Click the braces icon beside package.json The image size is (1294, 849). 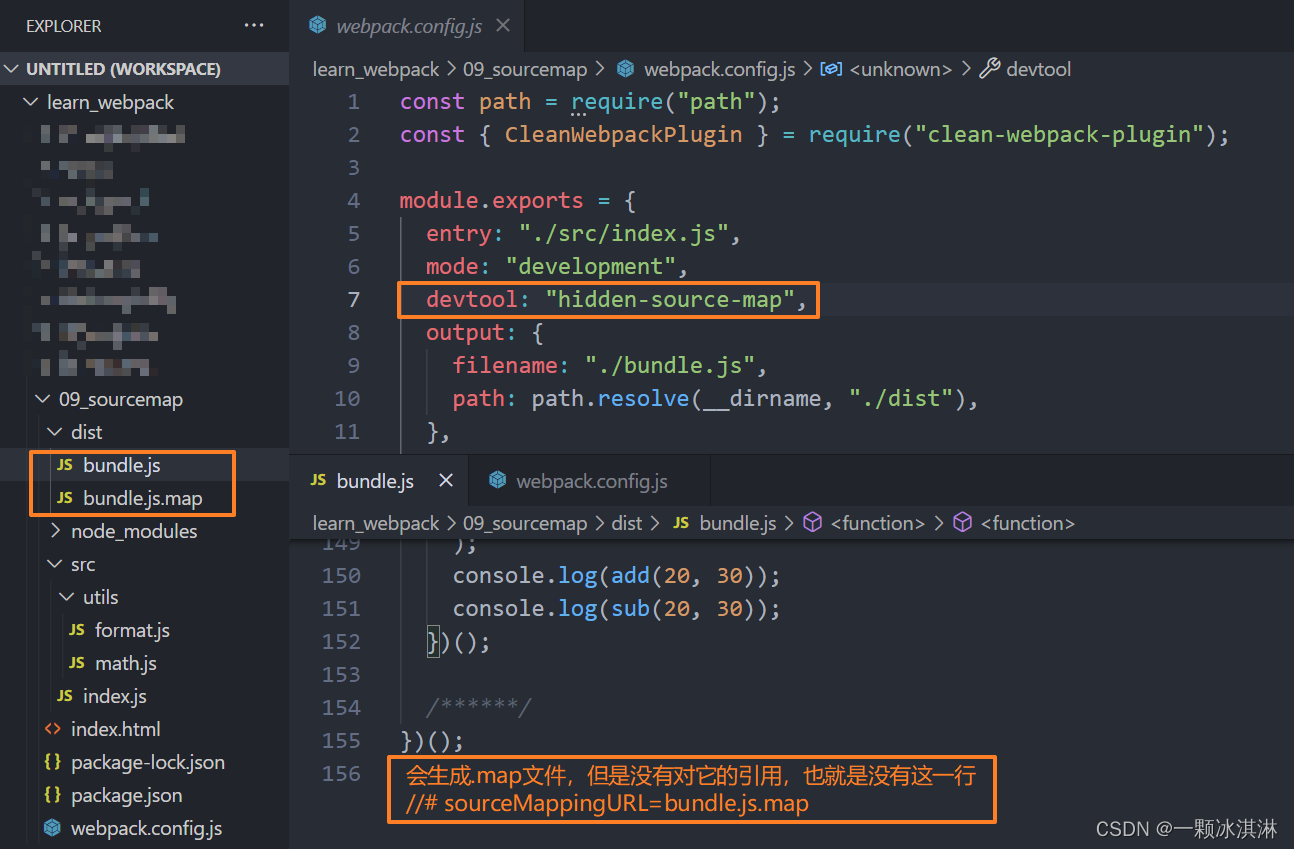[53, 795]
